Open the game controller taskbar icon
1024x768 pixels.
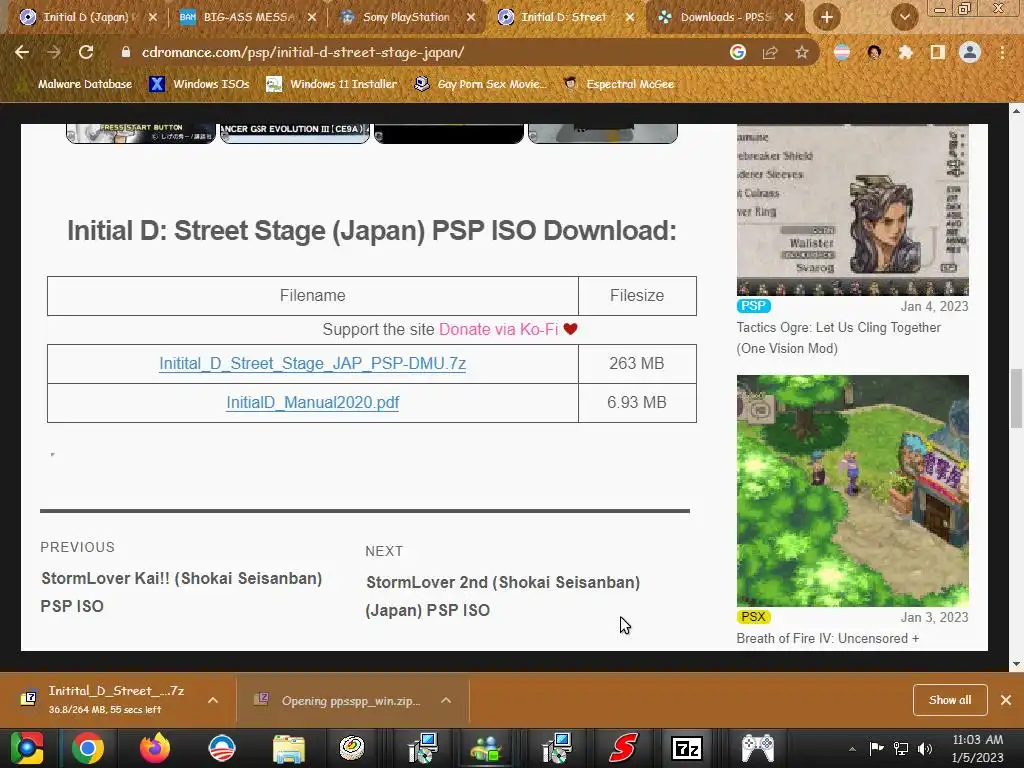coord(758,748)
